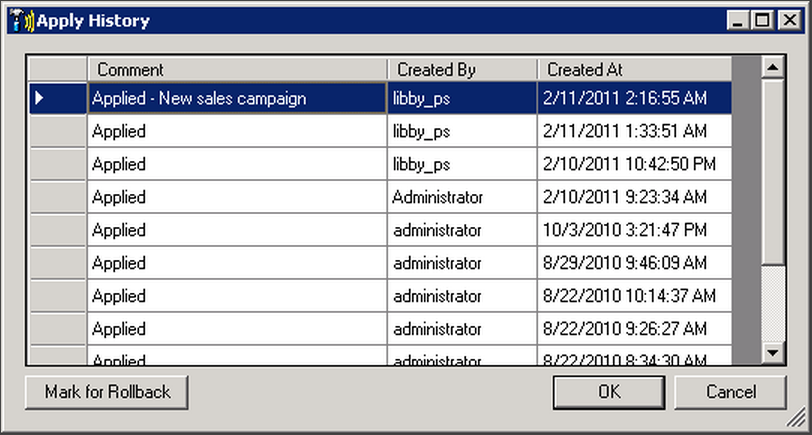The height and width of the screenshot is (435, 812).
Task: Click the Mark for Rollback button
Action: tap(107, 392)
